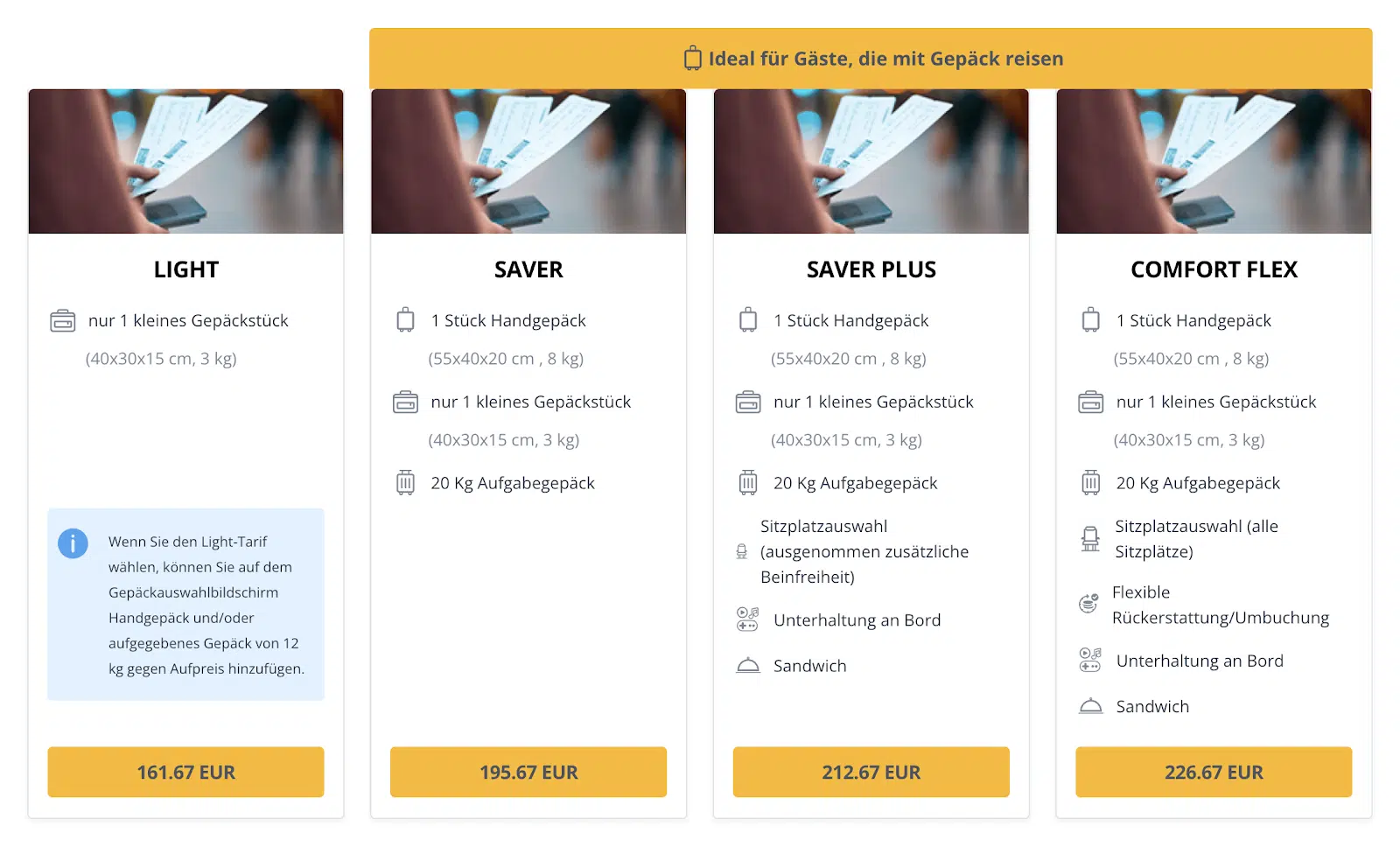Click the hand luggage icon under SAVER
The image size is (1400, 847).
pos(405,319)
